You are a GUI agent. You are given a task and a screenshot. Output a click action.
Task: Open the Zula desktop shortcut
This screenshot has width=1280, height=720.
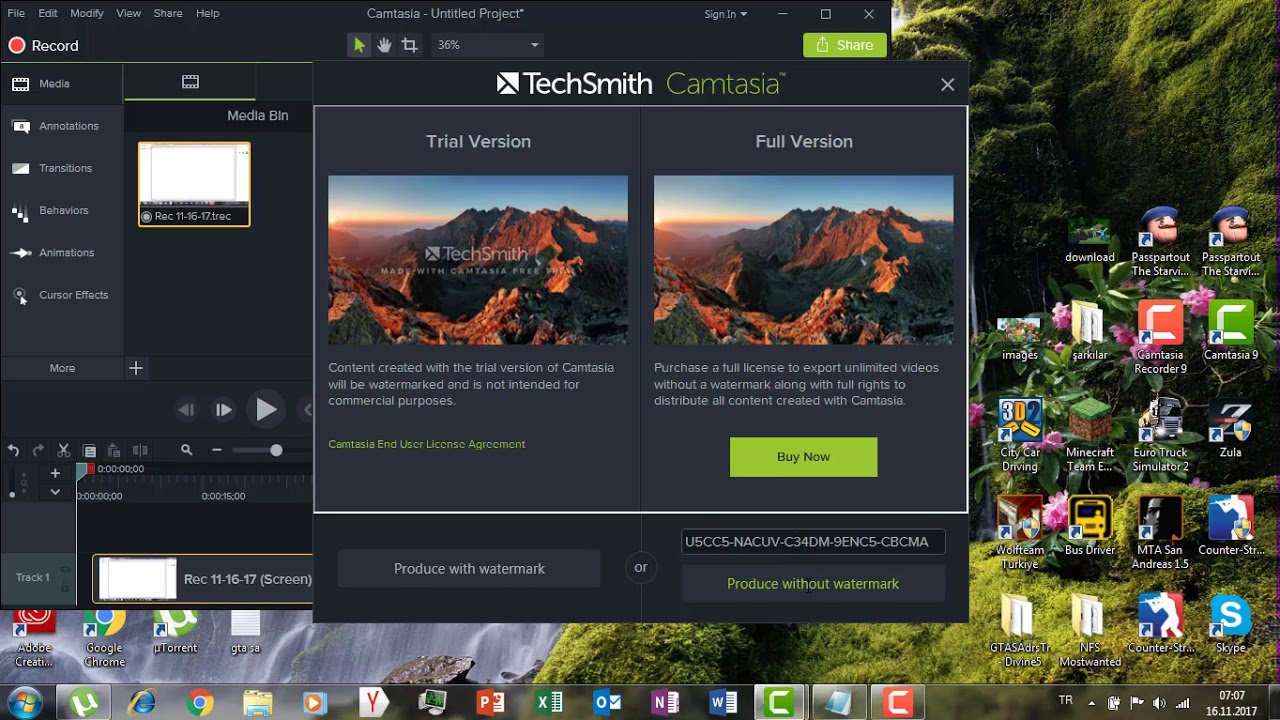[1230, 428]
